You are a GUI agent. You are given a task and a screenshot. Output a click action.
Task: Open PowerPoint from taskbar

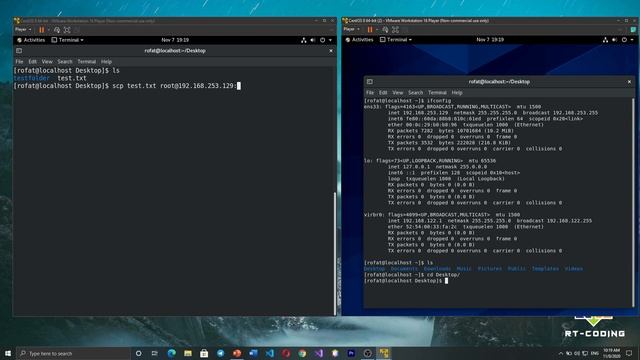click(x=237, y=353)
